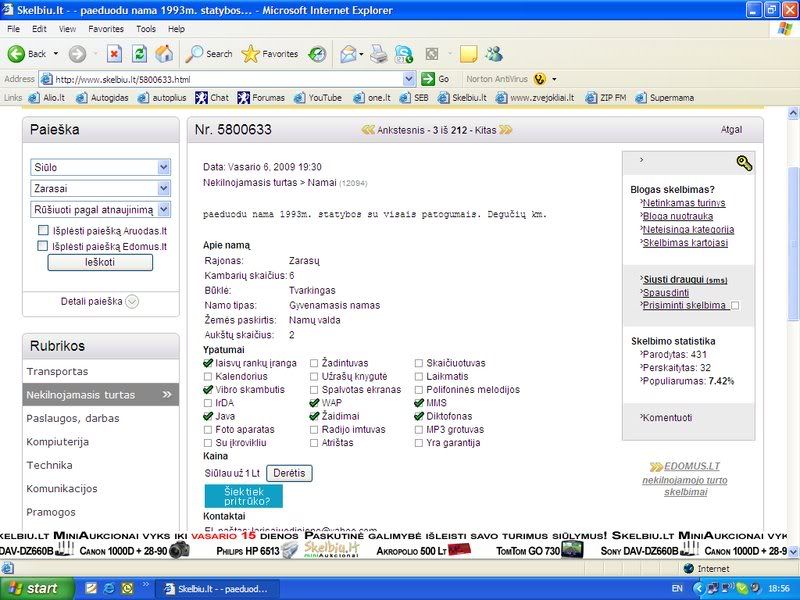The height and width of the screenshot is (600, 800).
Task: Open the Tools menu
Action: pos(146,29)
